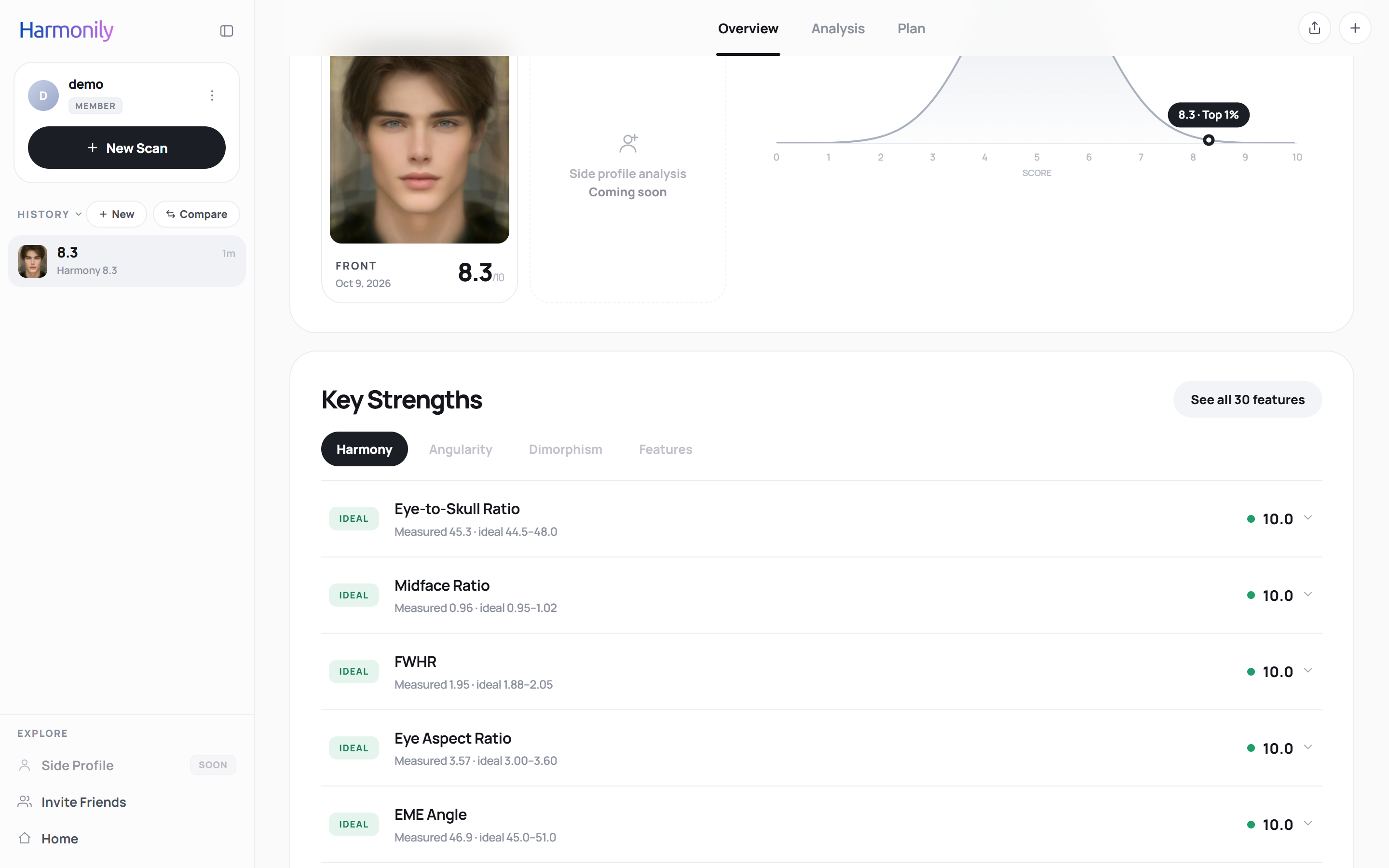Click the share/export icon

[1314, 28]
